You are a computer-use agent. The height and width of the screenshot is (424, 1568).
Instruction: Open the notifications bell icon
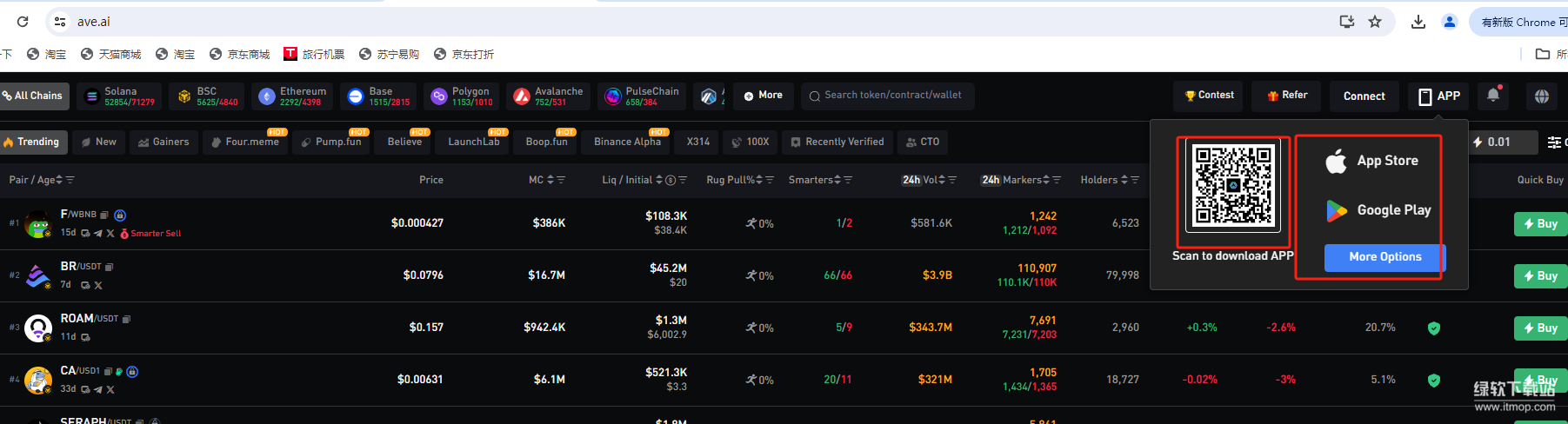point(1493,96)
